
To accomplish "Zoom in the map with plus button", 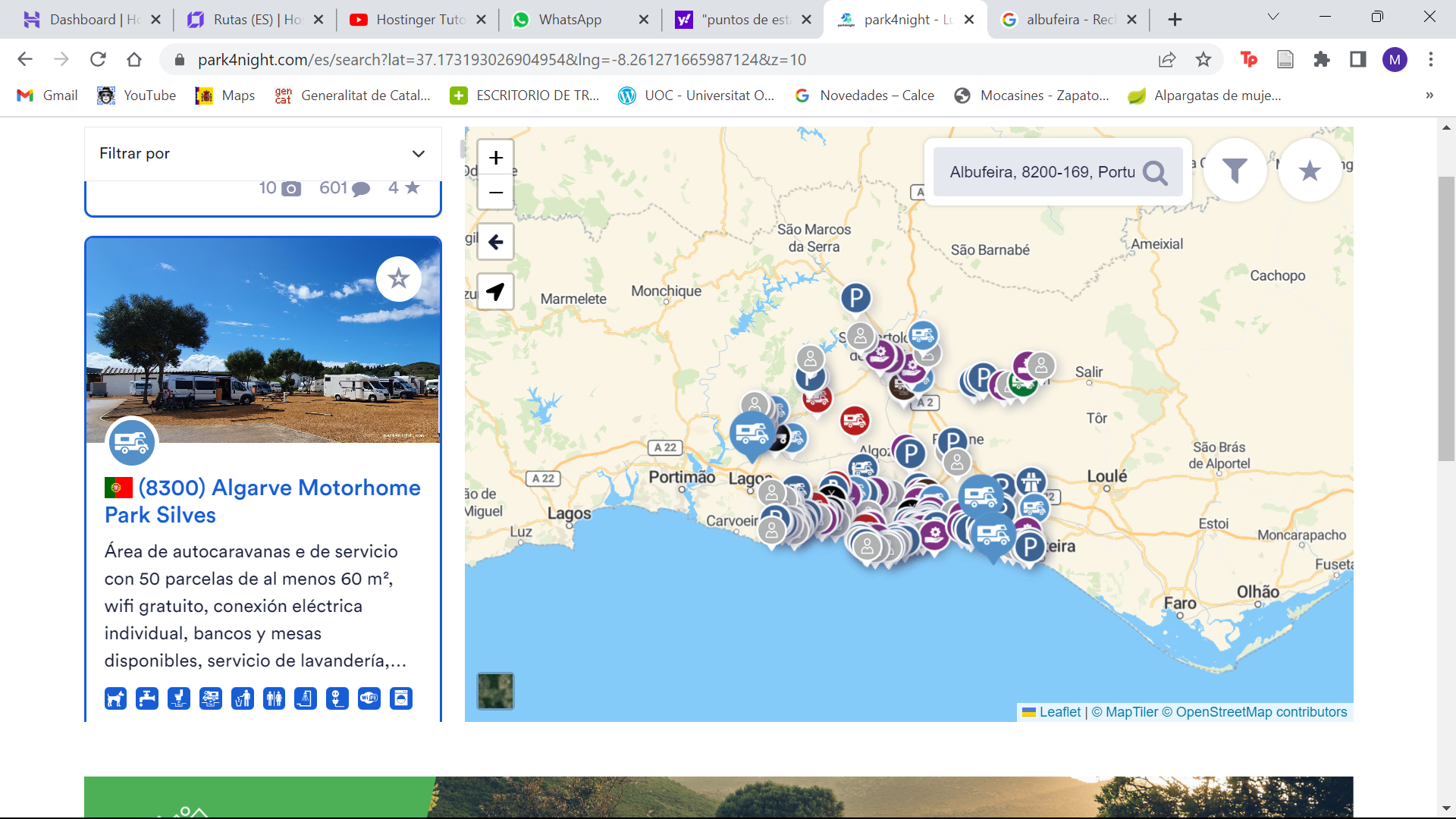I will tap(495, 158).
